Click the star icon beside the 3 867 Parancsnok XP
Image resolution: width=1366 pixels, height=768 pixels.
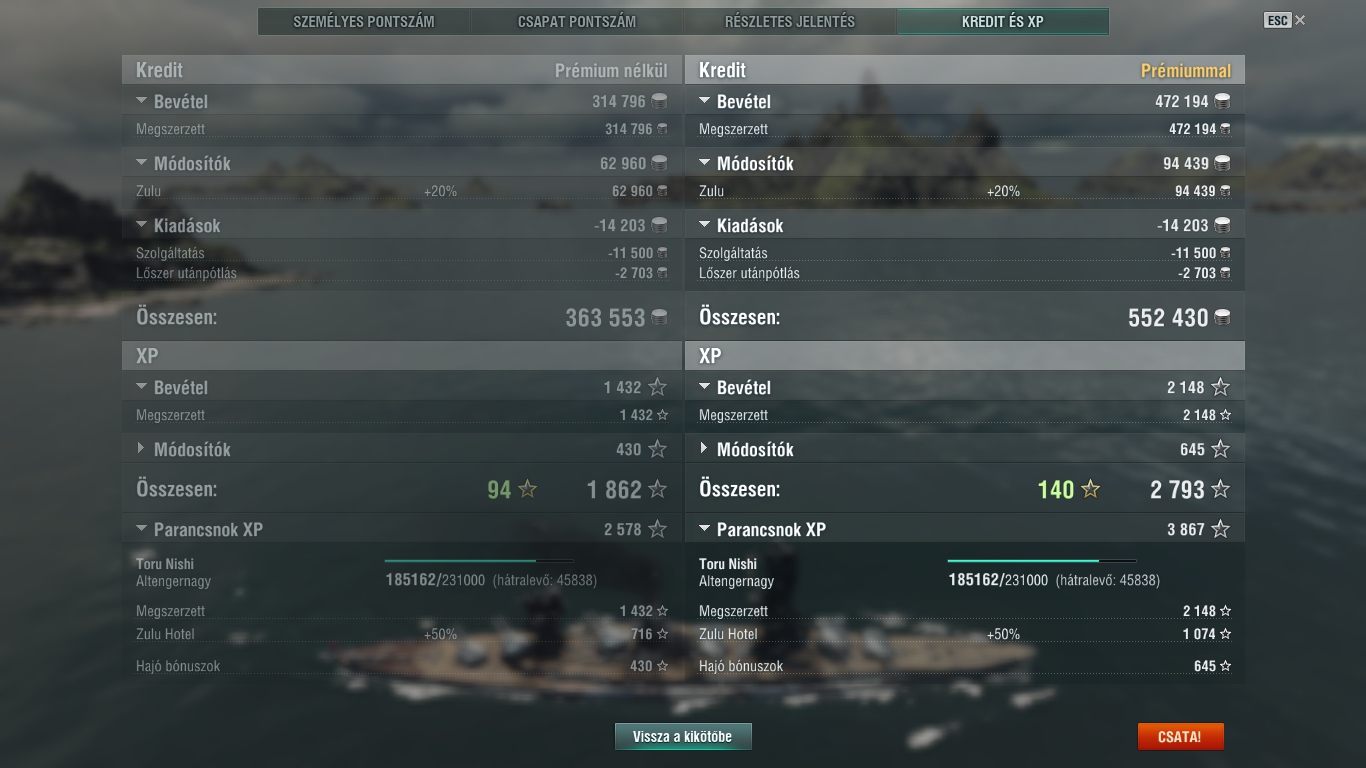click(1220, 529)
